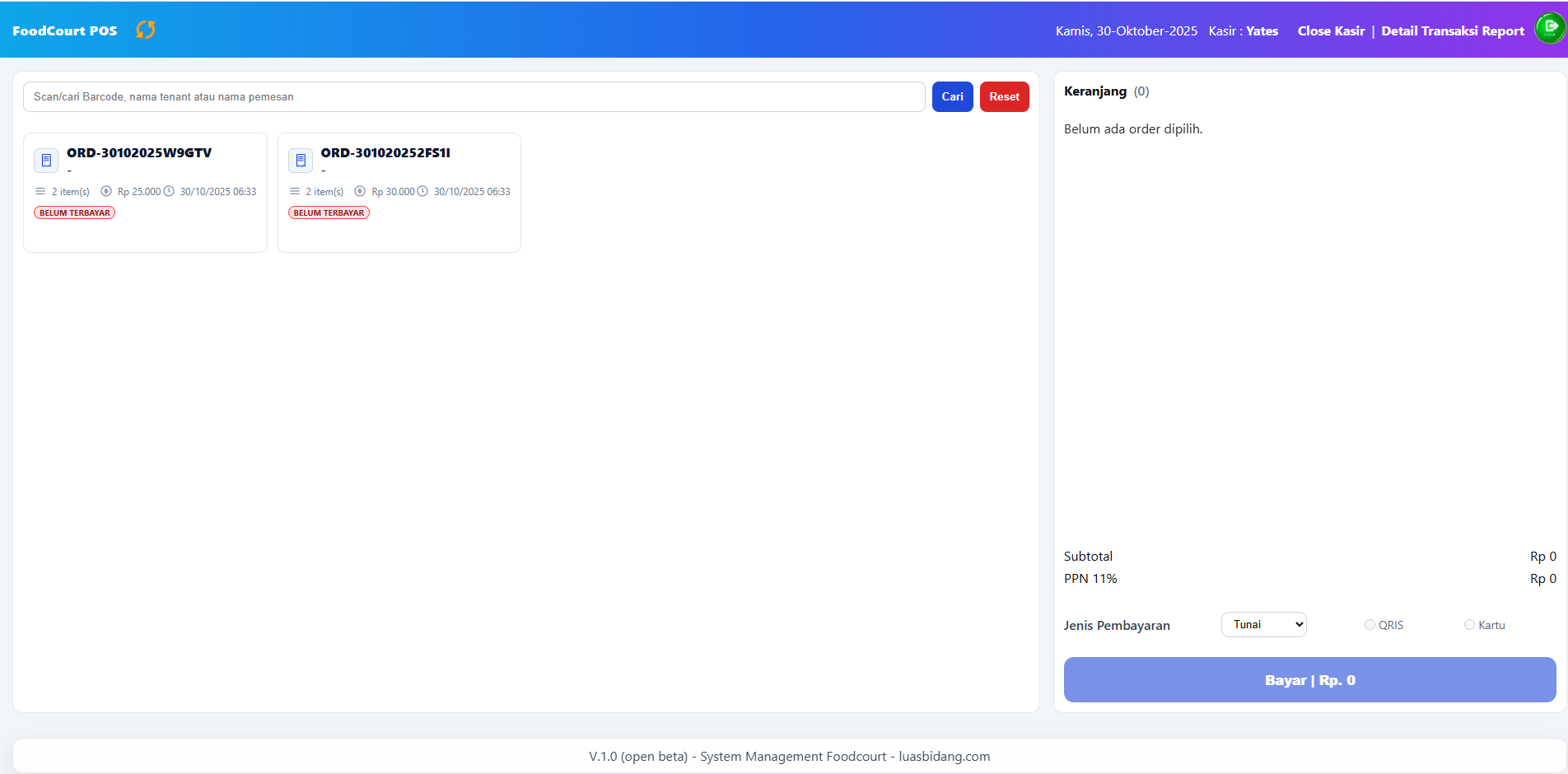Click the receipt icon on order ORD-30102025W9GTV
Image resolution: width=1568 pixels, height=774 pixels.
[46, 160]
